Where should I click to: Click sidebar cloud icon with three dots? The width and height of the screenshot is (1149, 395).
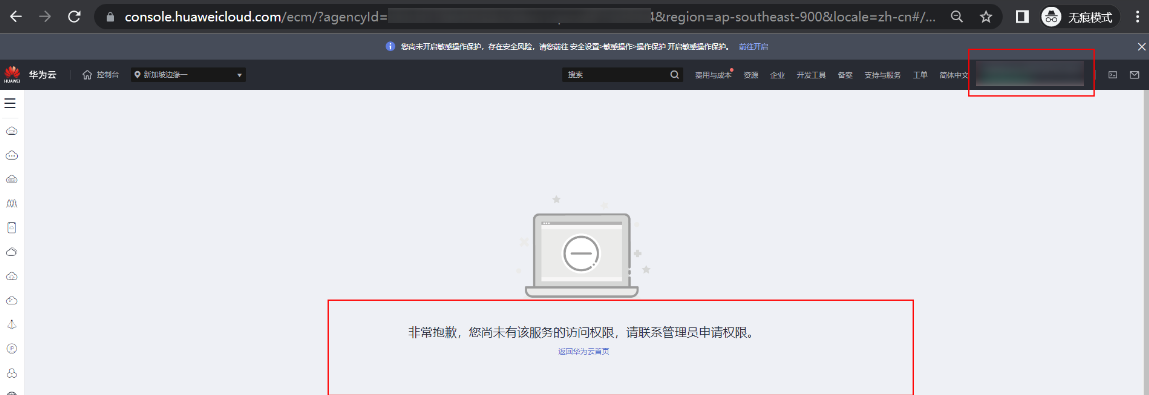click(11, 155)
